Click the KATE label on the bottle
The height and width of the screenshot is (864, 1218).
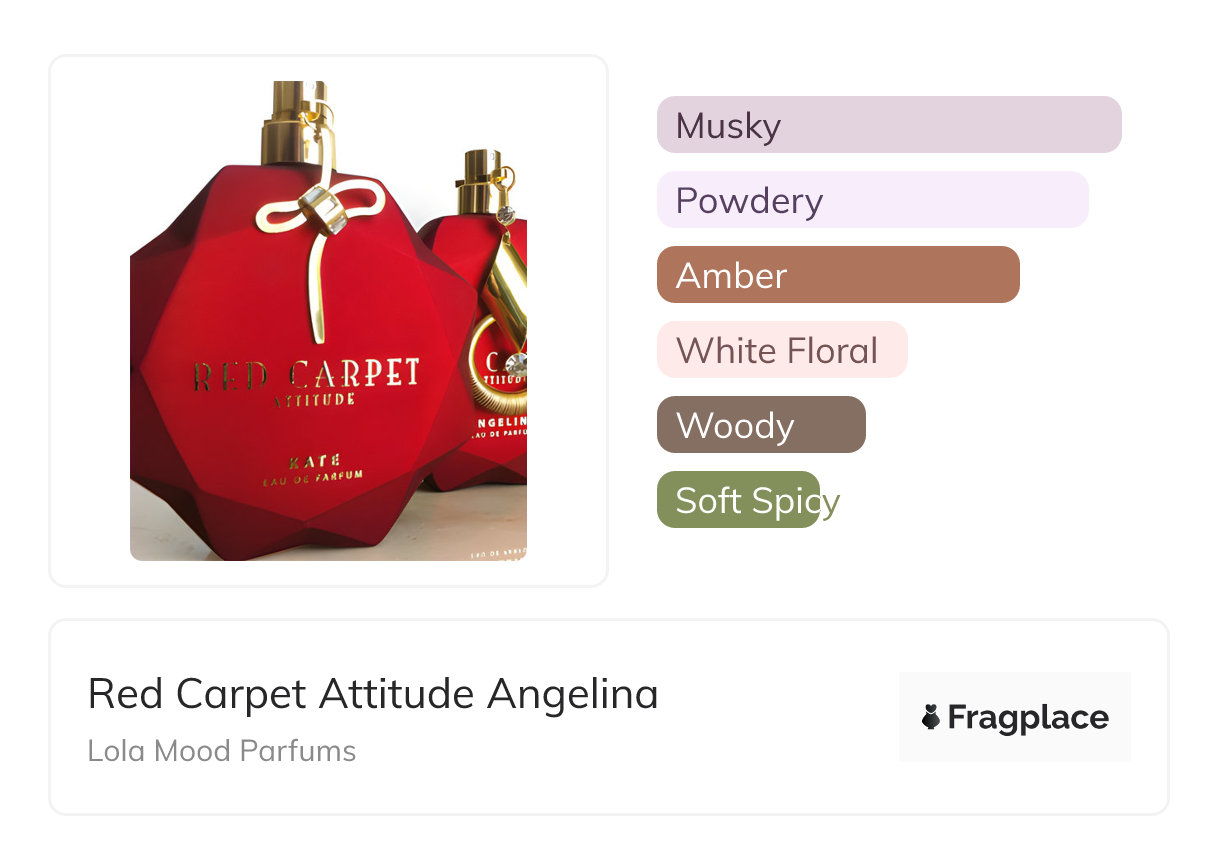[x=313, y=461]
